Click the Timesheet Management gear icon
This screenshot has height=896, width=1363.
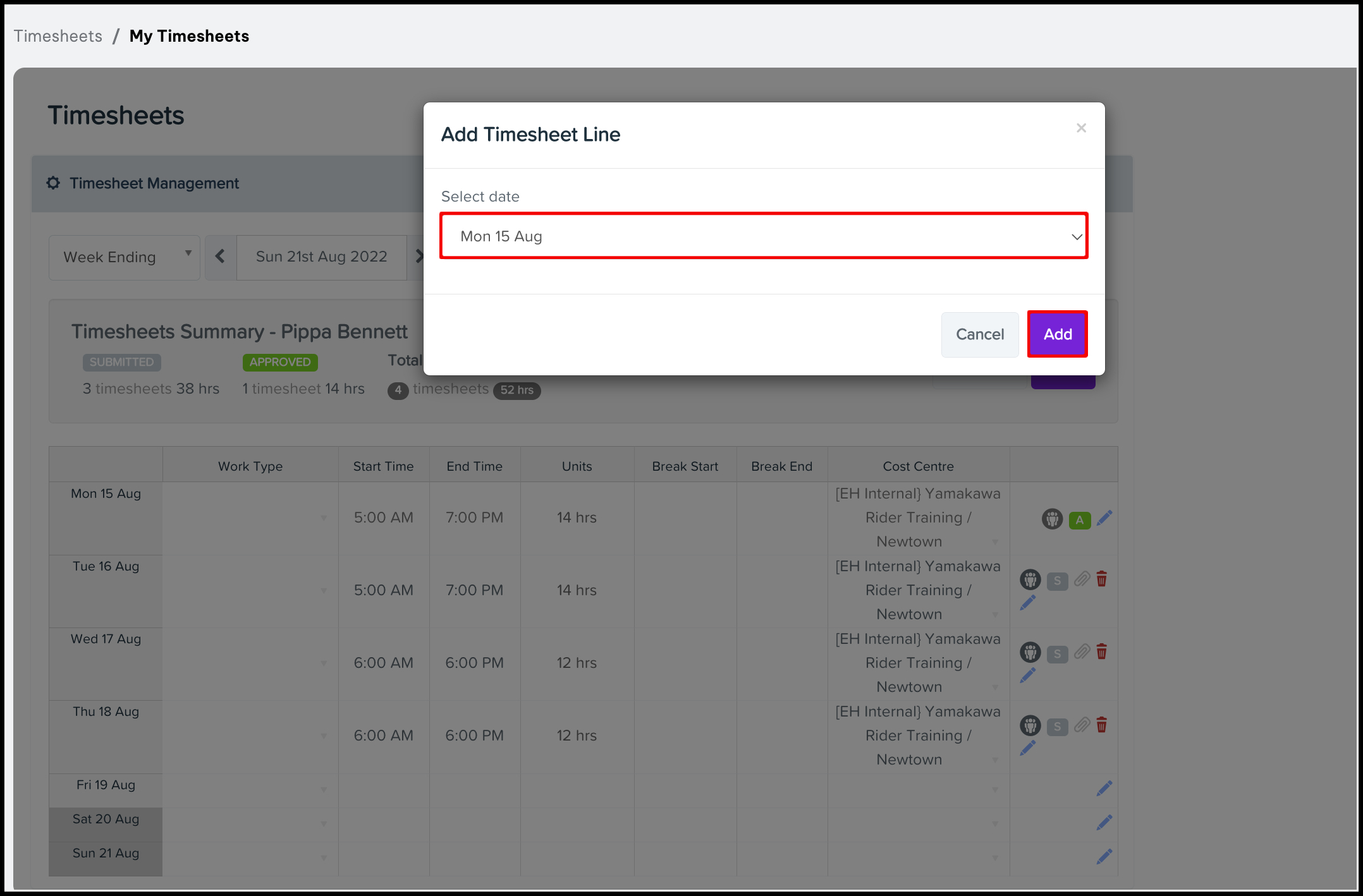(54, 183)
